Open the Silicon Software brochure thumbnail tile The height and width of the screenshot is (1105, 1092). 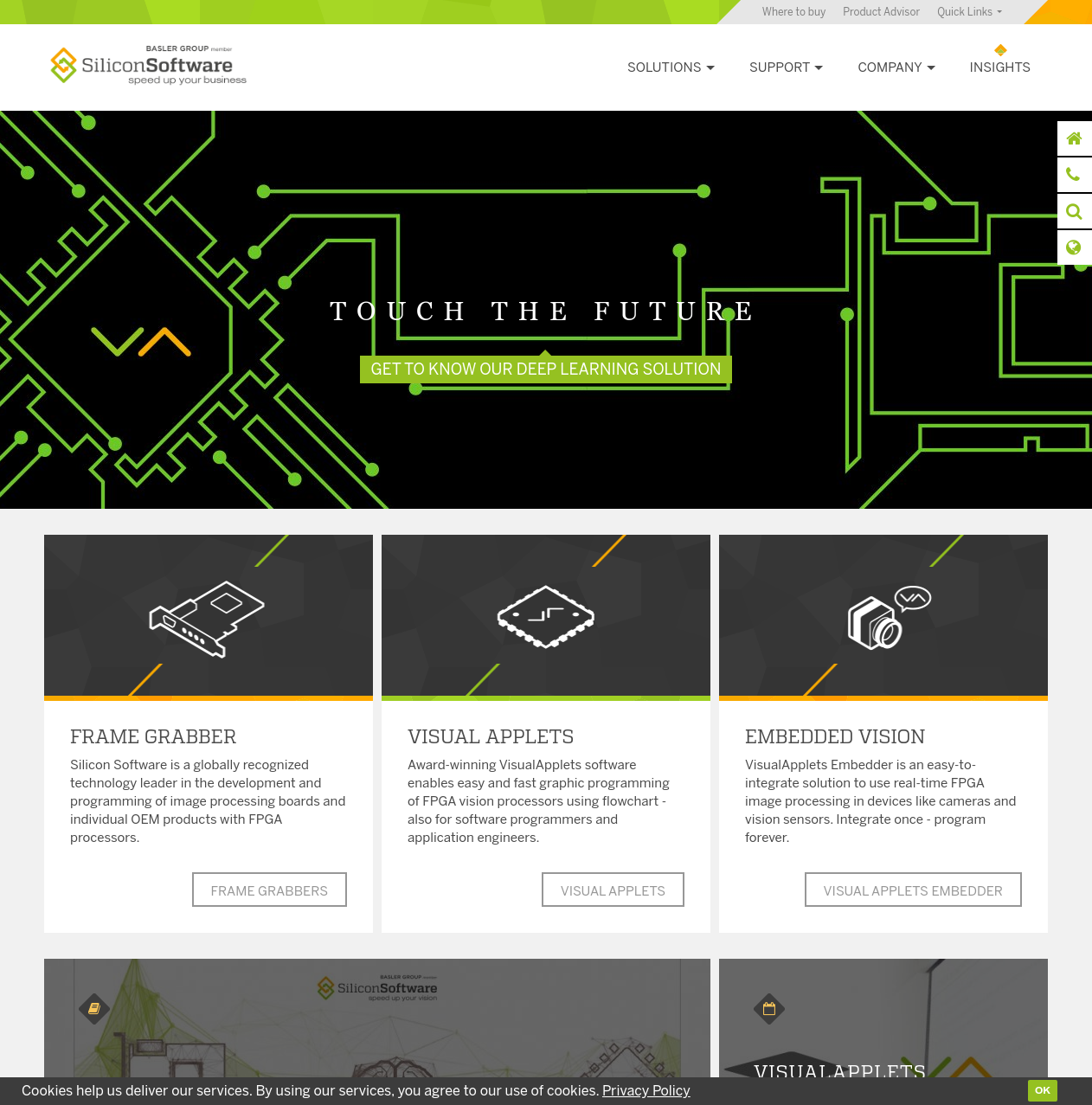click(x=377, y=1018)
